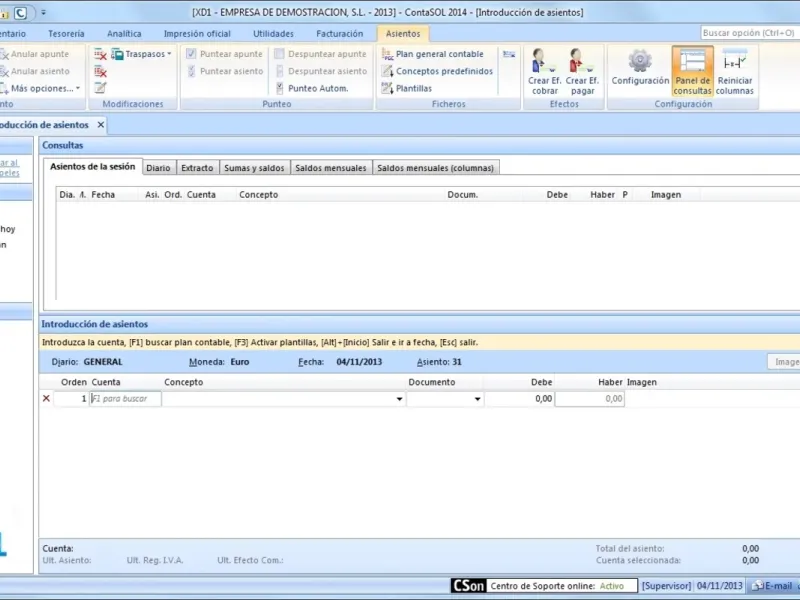Open Conceptos predefinidos

[437, 71]
